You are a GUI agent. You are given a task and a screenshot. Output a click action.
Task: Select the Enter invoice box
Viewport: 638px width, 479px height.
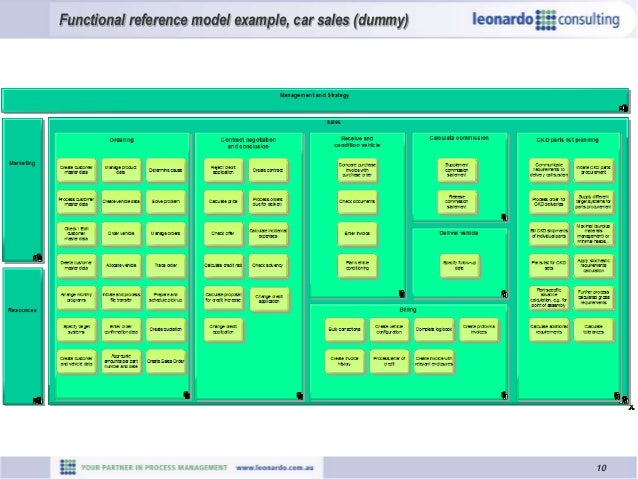(x=357, y=234)
